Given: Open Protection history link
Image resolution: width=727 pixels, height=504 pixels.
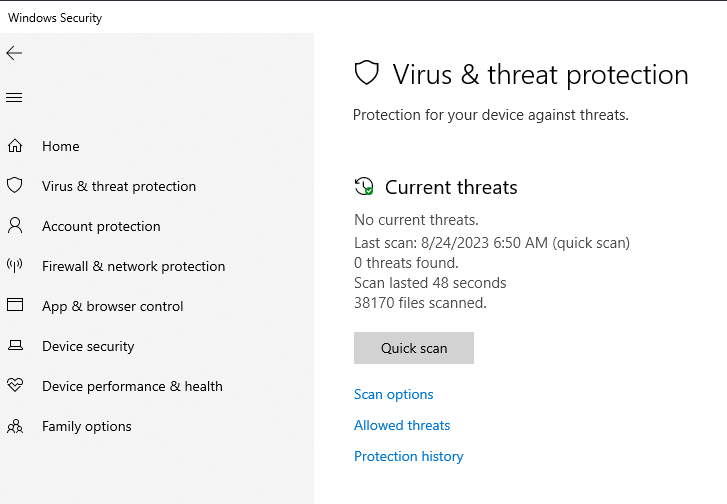Looking at the screenshot, I should point(409,456).
